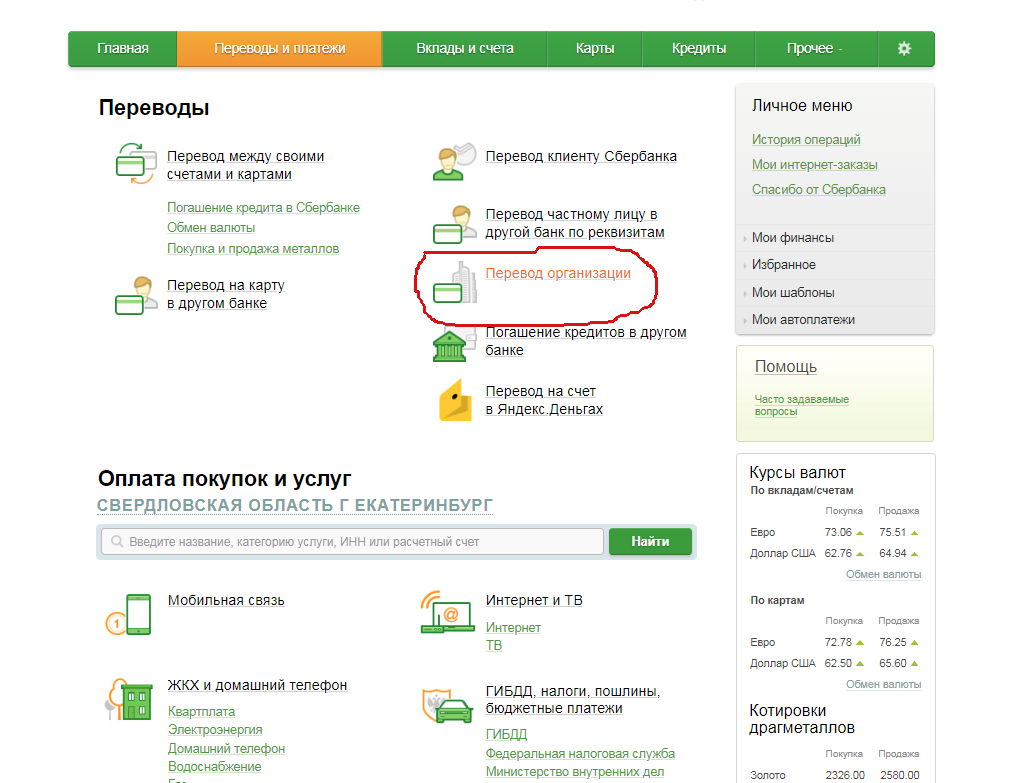Image resolution: width=1027 pixels, height=783 pixels.
Task: Click the settings gear icon in navigation bar
Action: [x=904, y=48]
